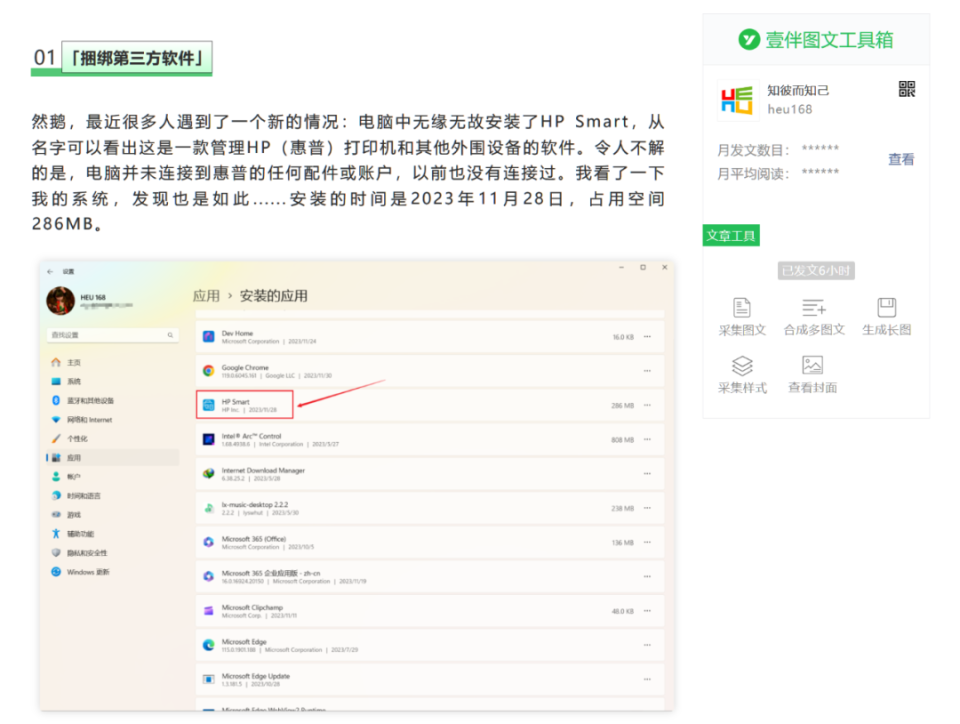Open the options menu for HP Smart
Screen dimensions: 960x724
648,402
